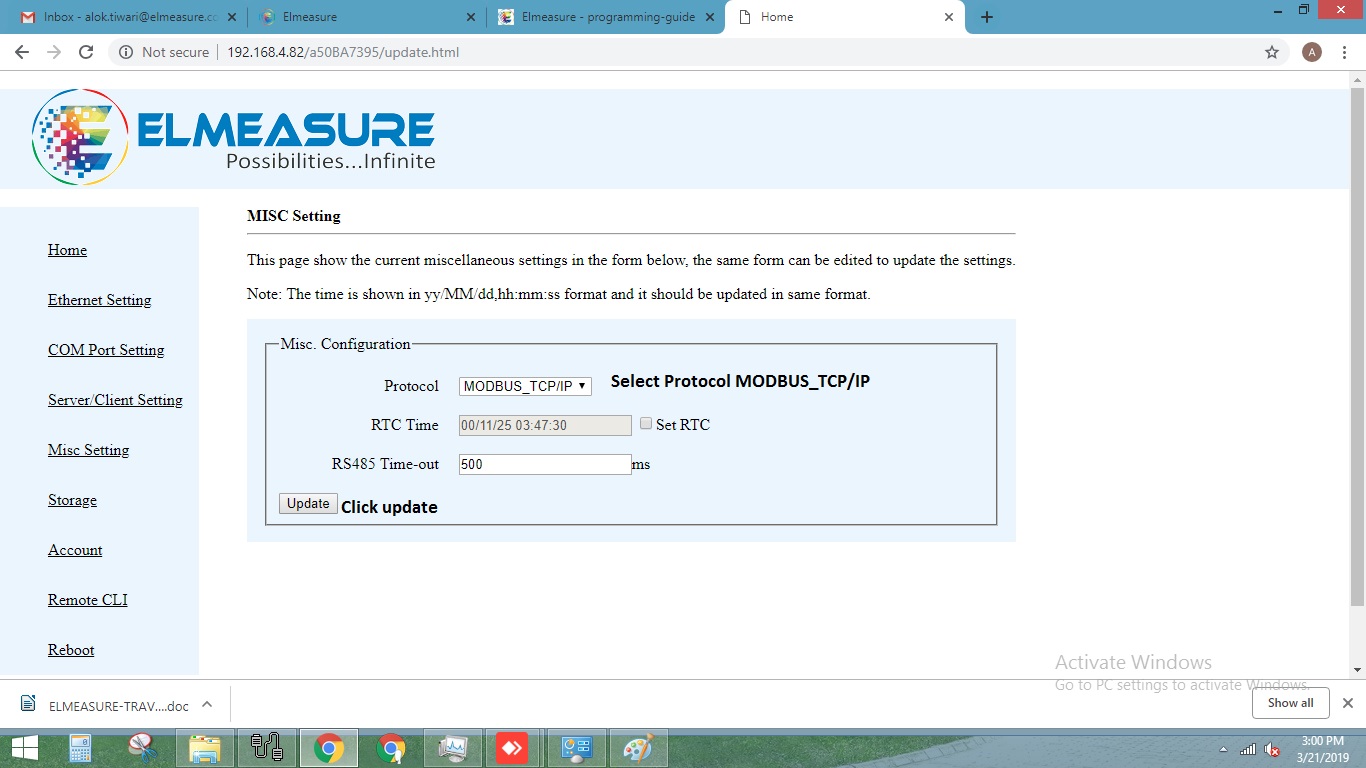Screen dimensions: 1366x768
Task: Click the Elmeasure logo image
Action: 235,137
